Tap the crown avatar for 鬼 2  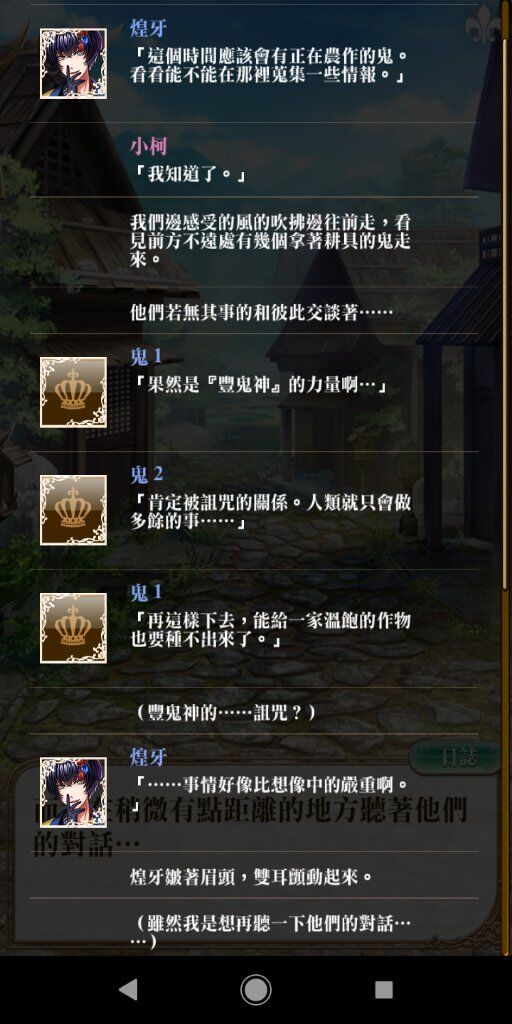(x=73, y=510)
